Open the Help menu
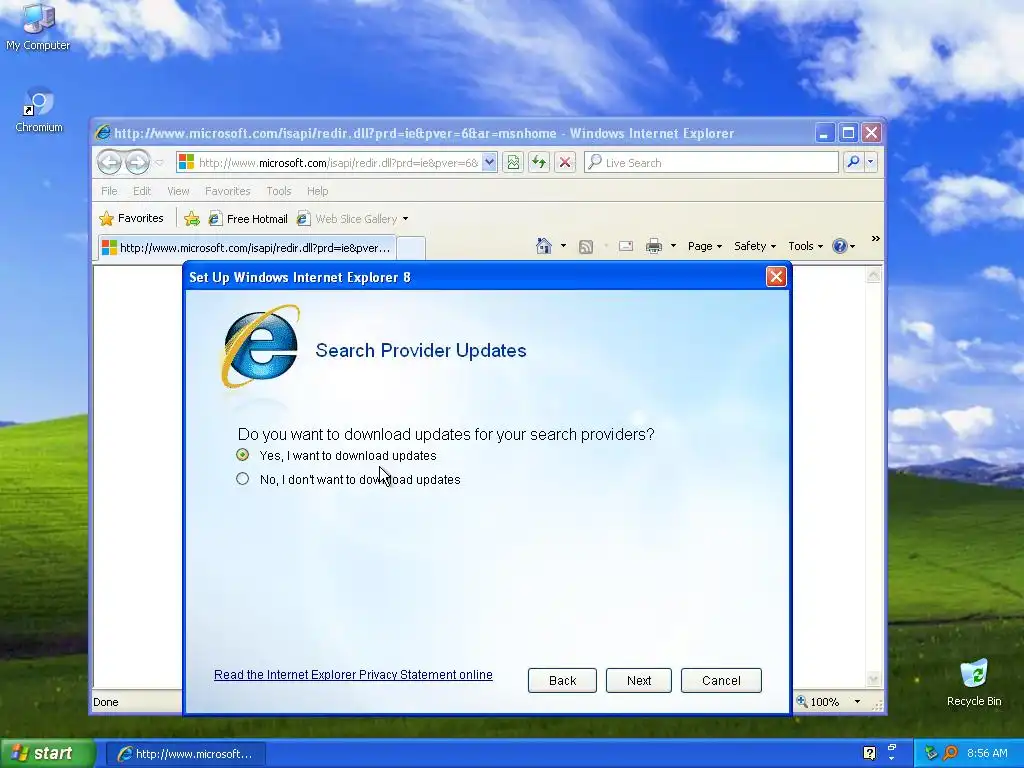Image resolution: width=1024 pixels, height=768 pixels. (x=317, y=191)
